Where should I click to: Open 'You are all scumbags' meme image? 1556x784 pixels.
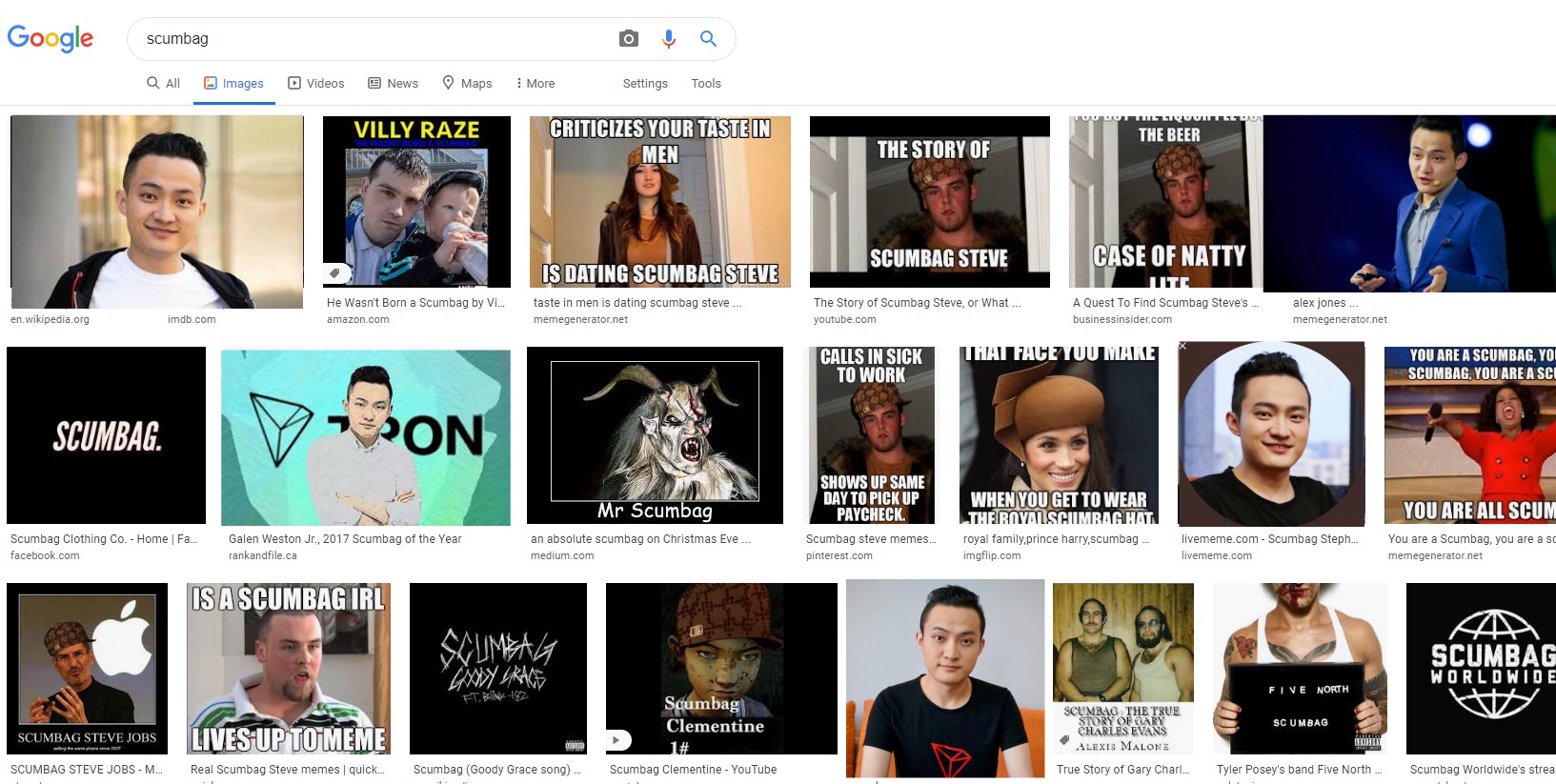click(1470, 435)
